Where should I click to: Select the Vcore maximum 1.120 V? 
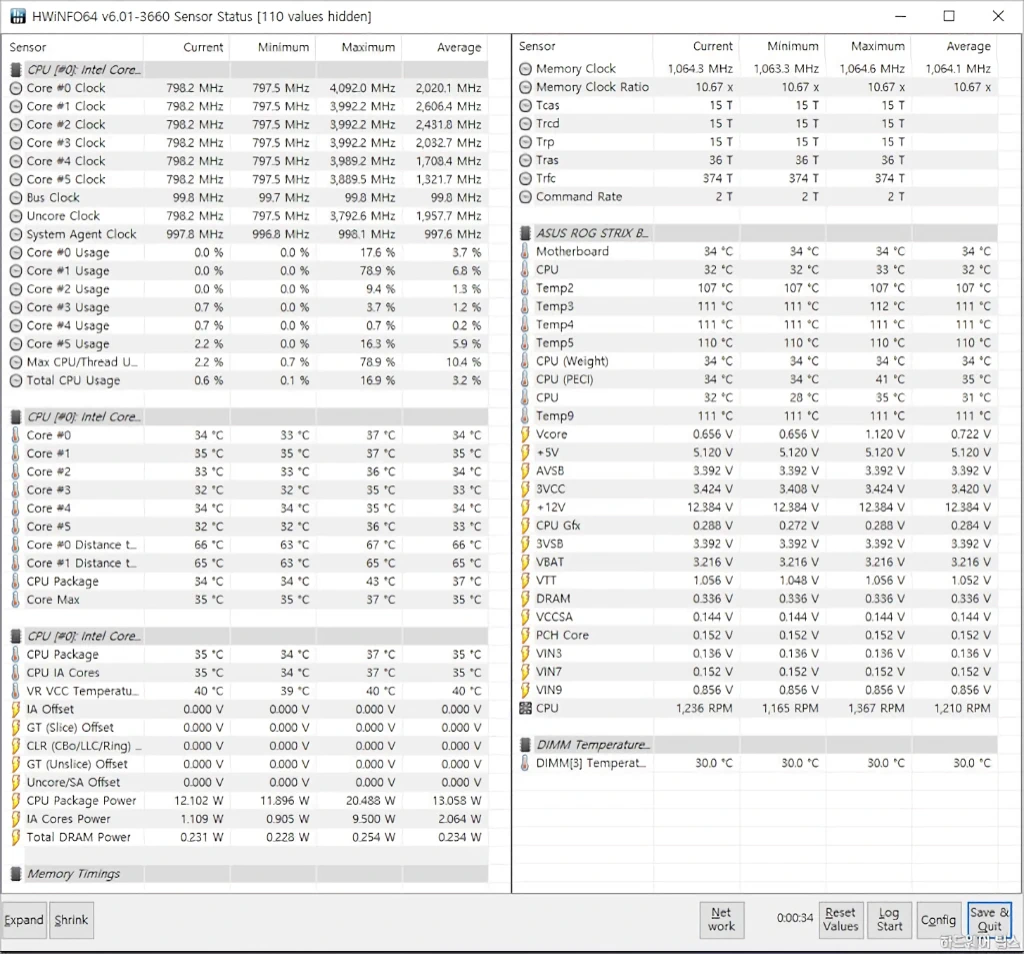tap(883, 434)
